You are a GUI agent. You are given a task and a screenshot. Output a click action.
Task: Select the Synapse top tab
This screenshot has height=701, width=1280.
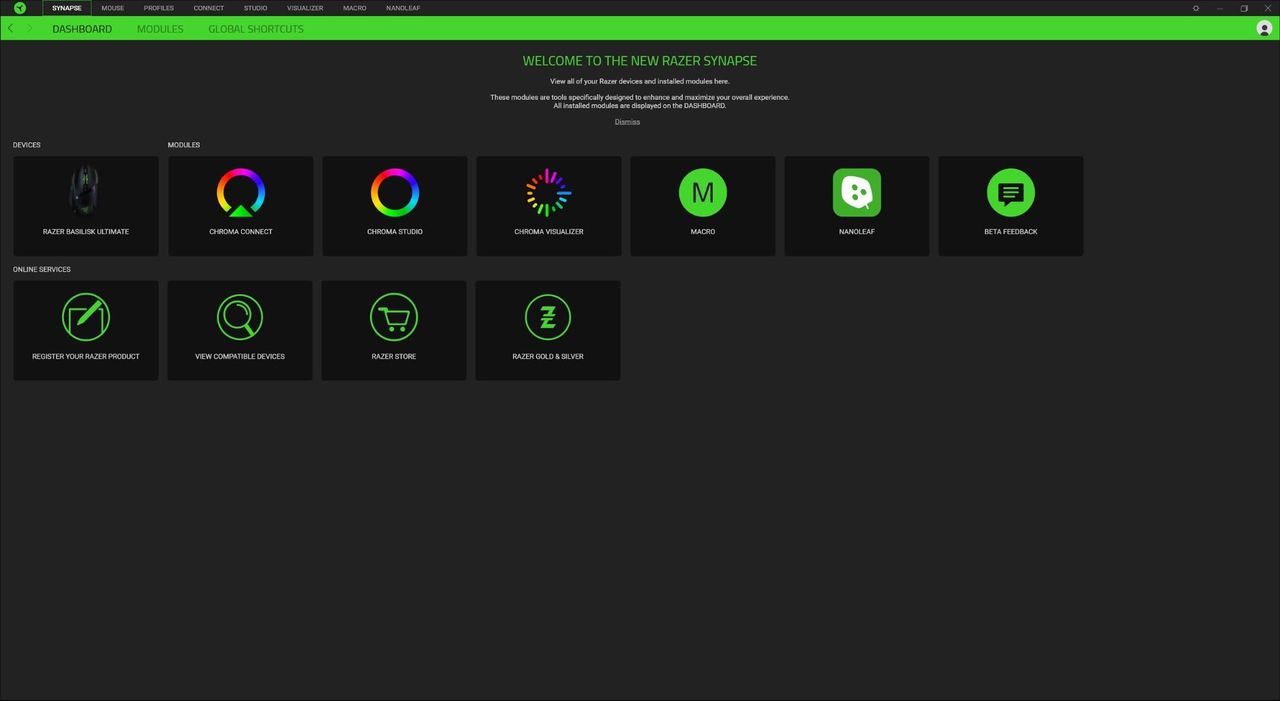[67, 8]
